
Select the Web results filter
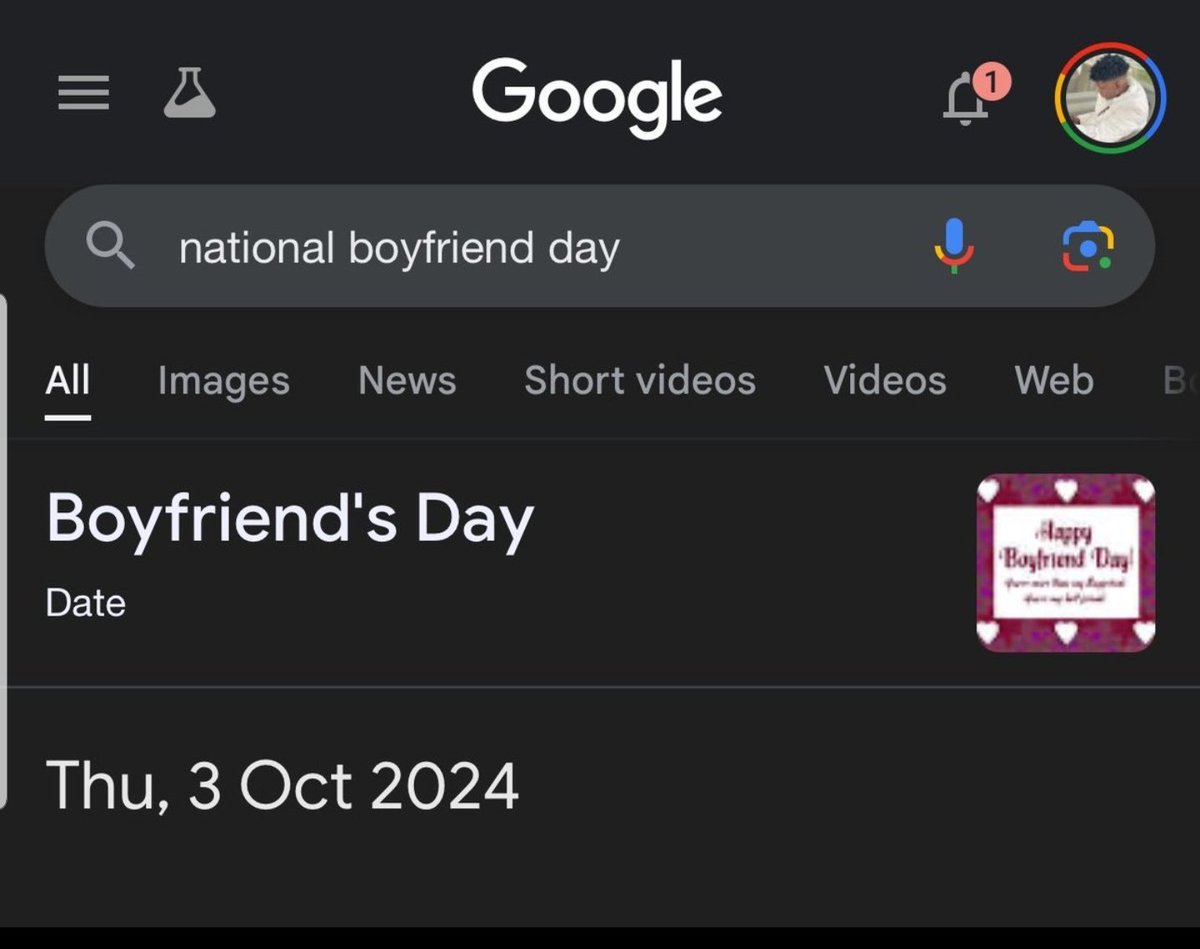click(1053, 380)
